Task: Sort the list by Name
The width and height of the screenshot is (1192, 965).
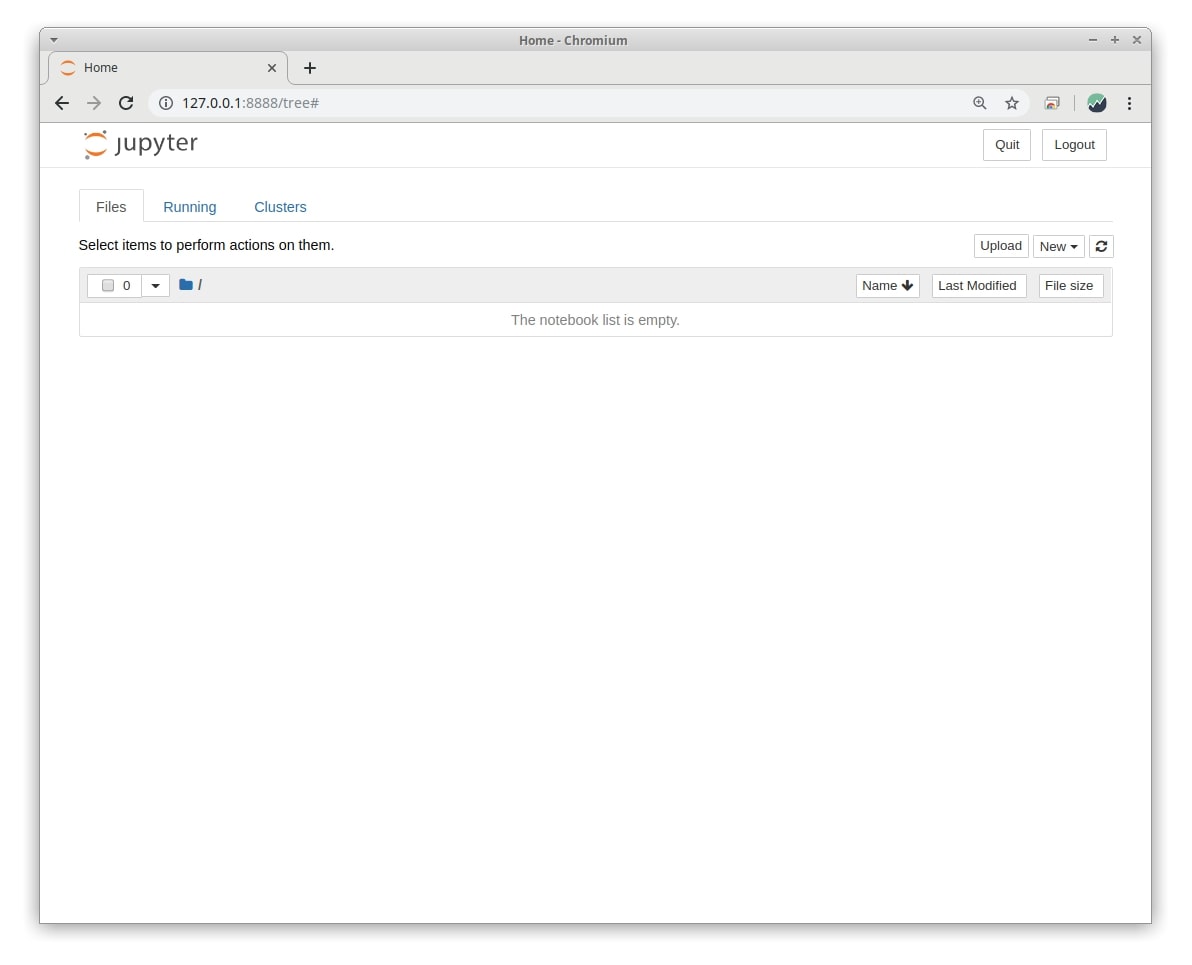Action: click(x=887, y=286)
